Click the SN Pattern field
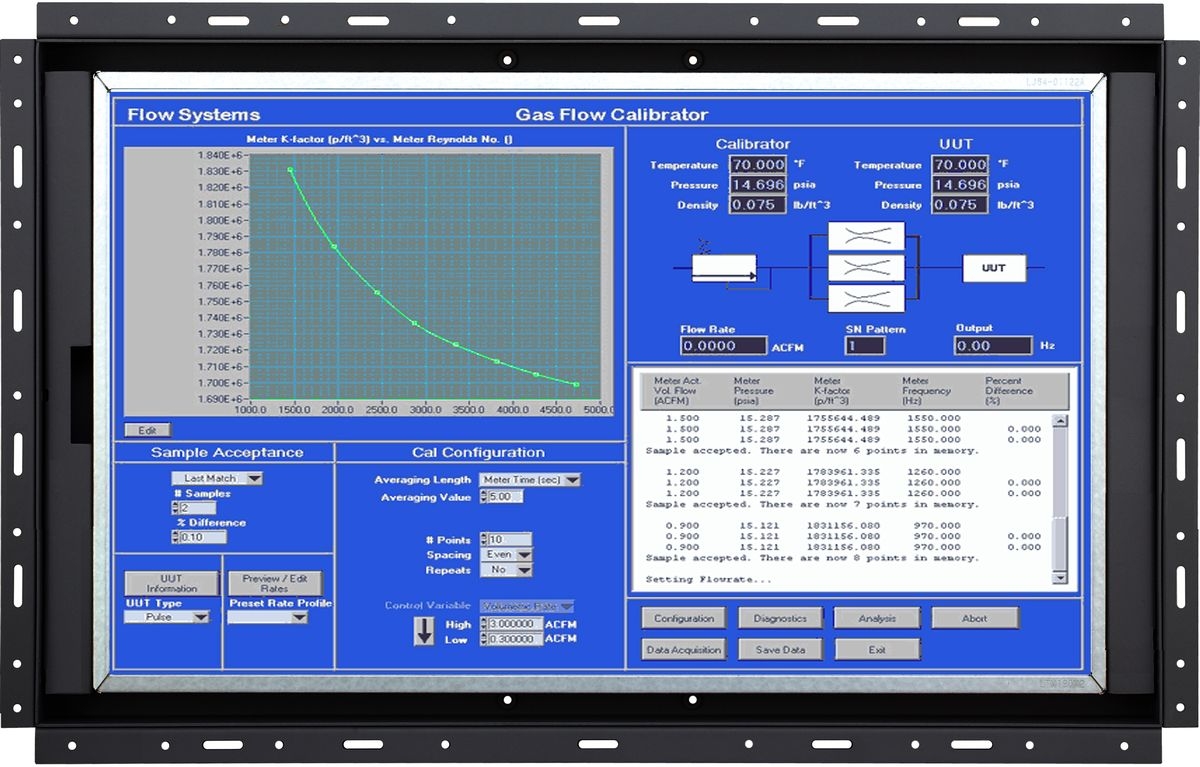Viewport: 1200px width, 767px height. (x=865, y=346)
